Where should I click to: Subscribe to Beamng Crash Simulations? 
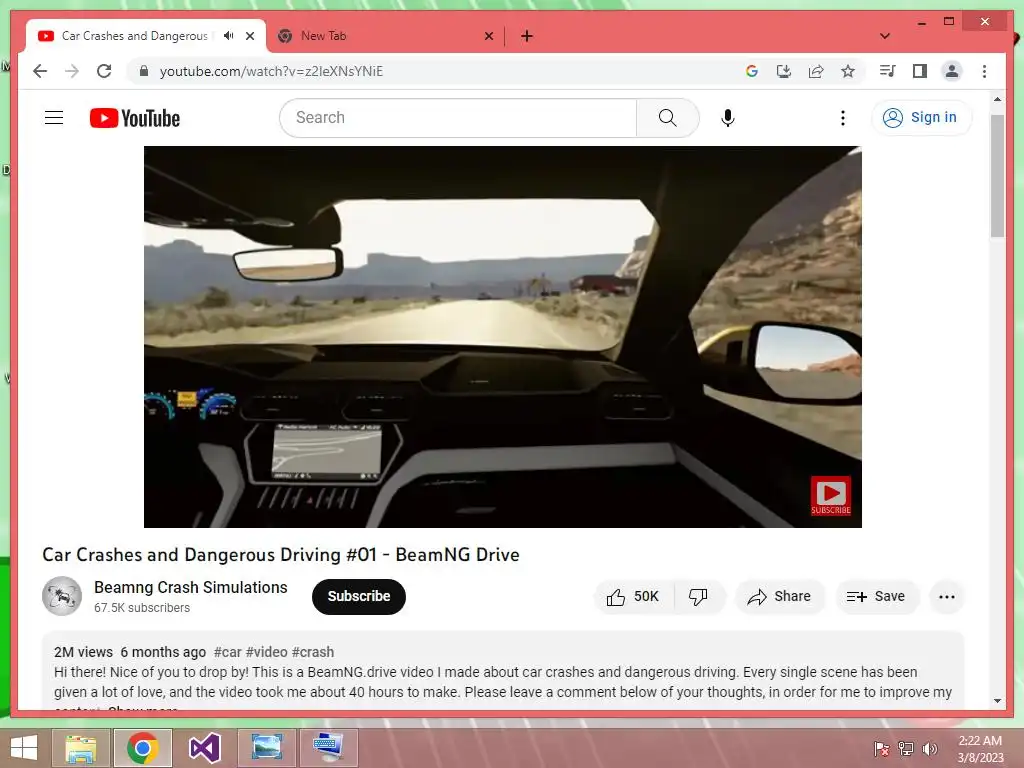(359, 596)
